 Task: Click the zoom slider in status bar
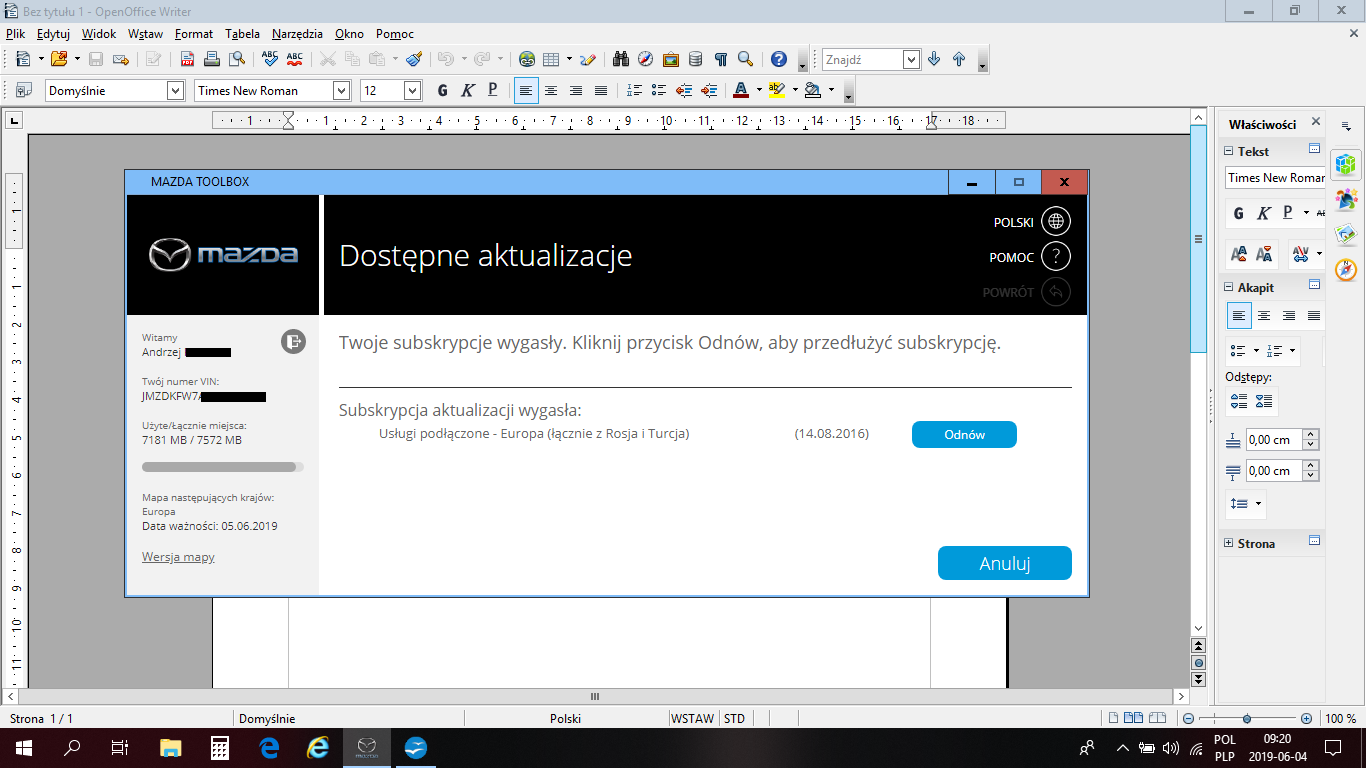1246,718
